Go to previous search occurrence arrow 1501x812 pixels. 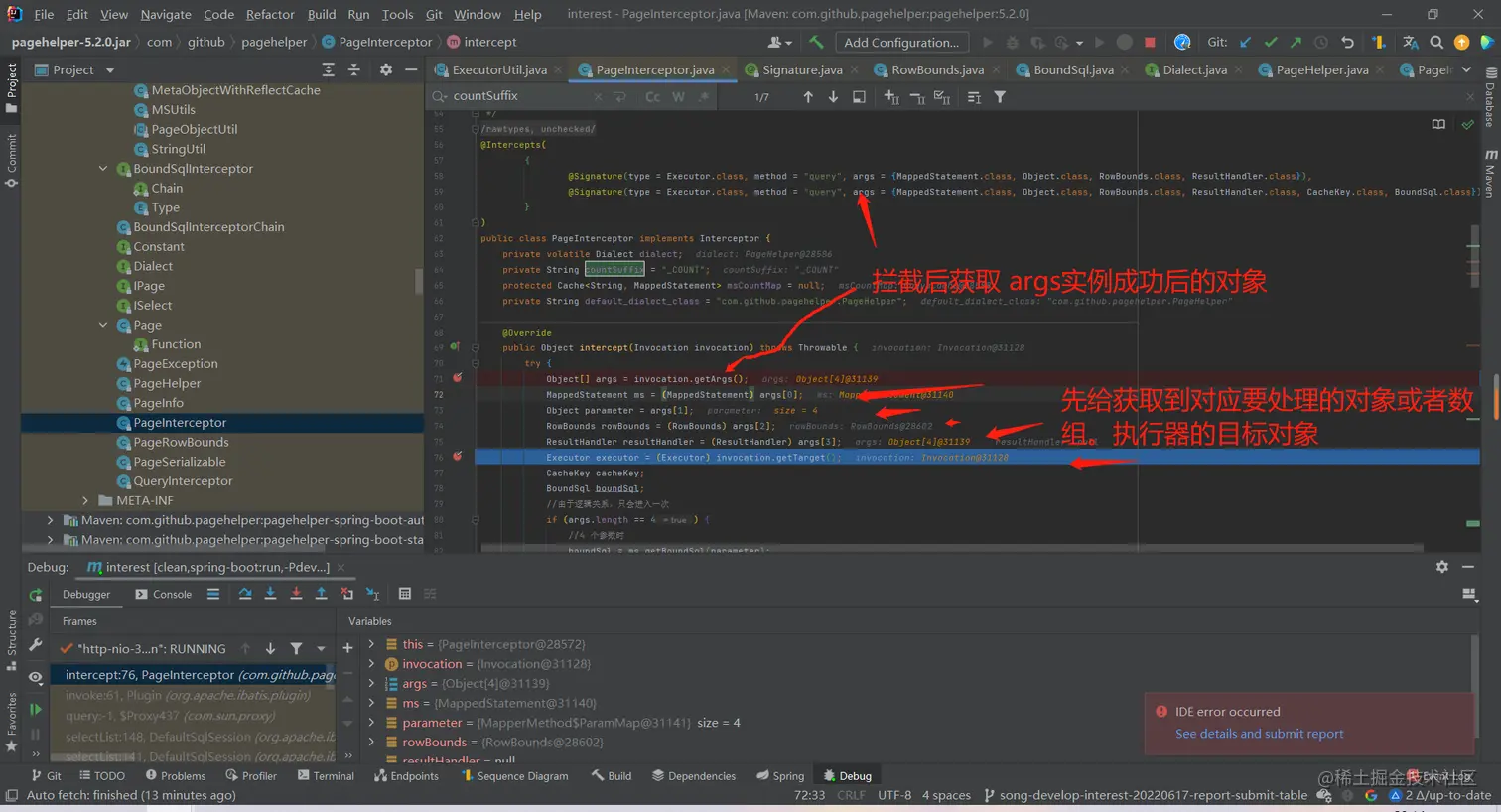click(808, 97)
